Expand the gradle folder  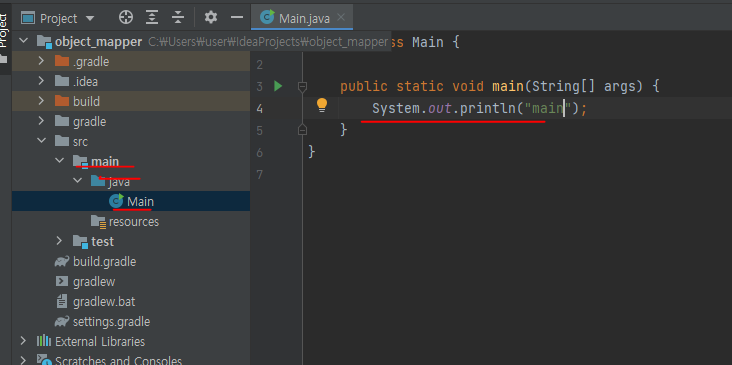[x=41, y=121]
